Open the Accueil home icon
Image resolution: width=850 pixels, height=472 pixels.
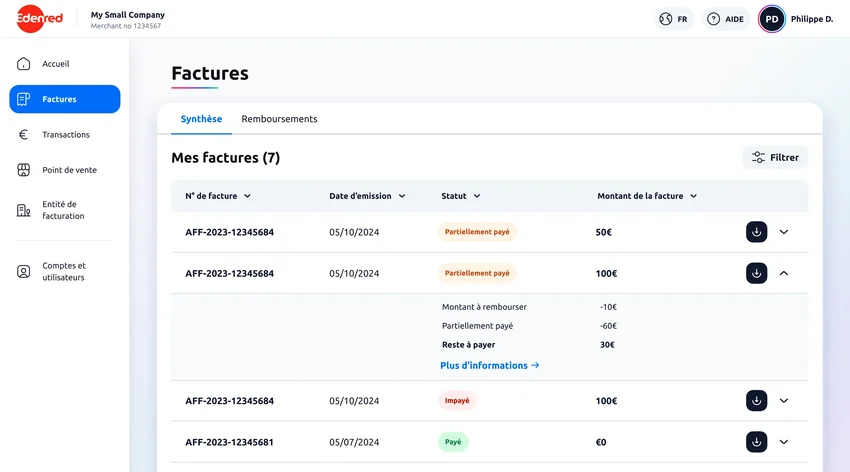(23, 64)
